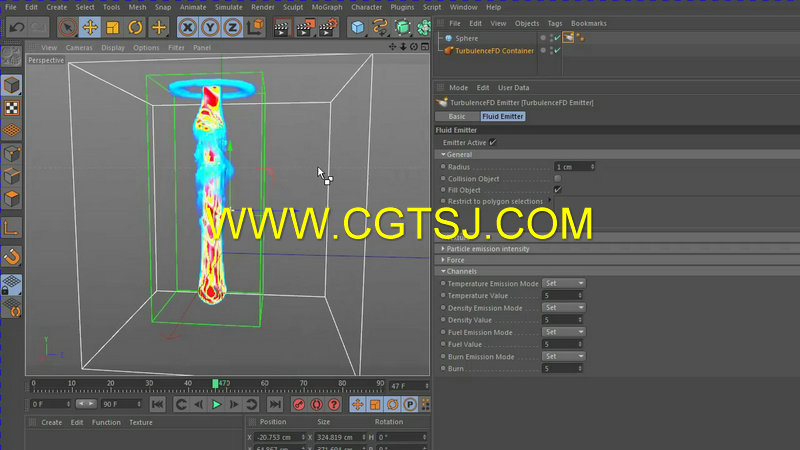The width and height of the screenshot is (800, 450).
Task: Open the spline tools icon
Action: click(380, 27)
